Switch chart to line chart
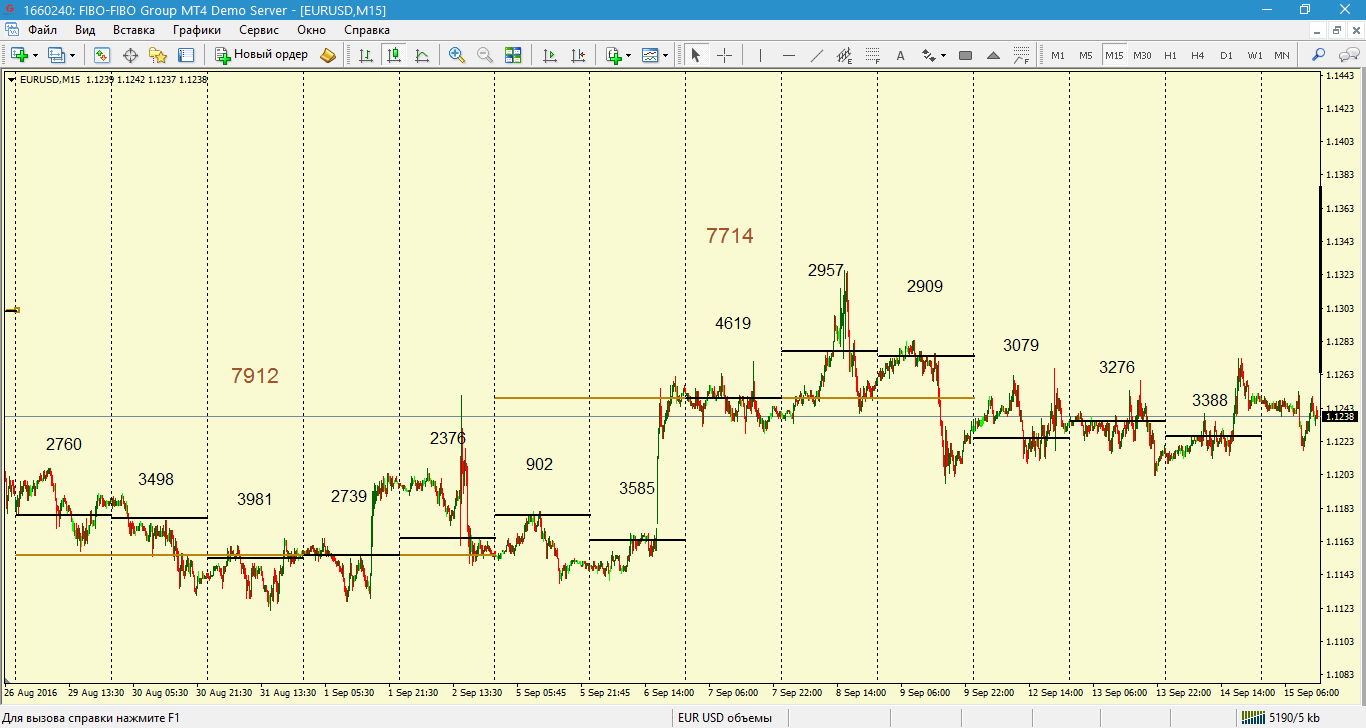 [422, 55]
